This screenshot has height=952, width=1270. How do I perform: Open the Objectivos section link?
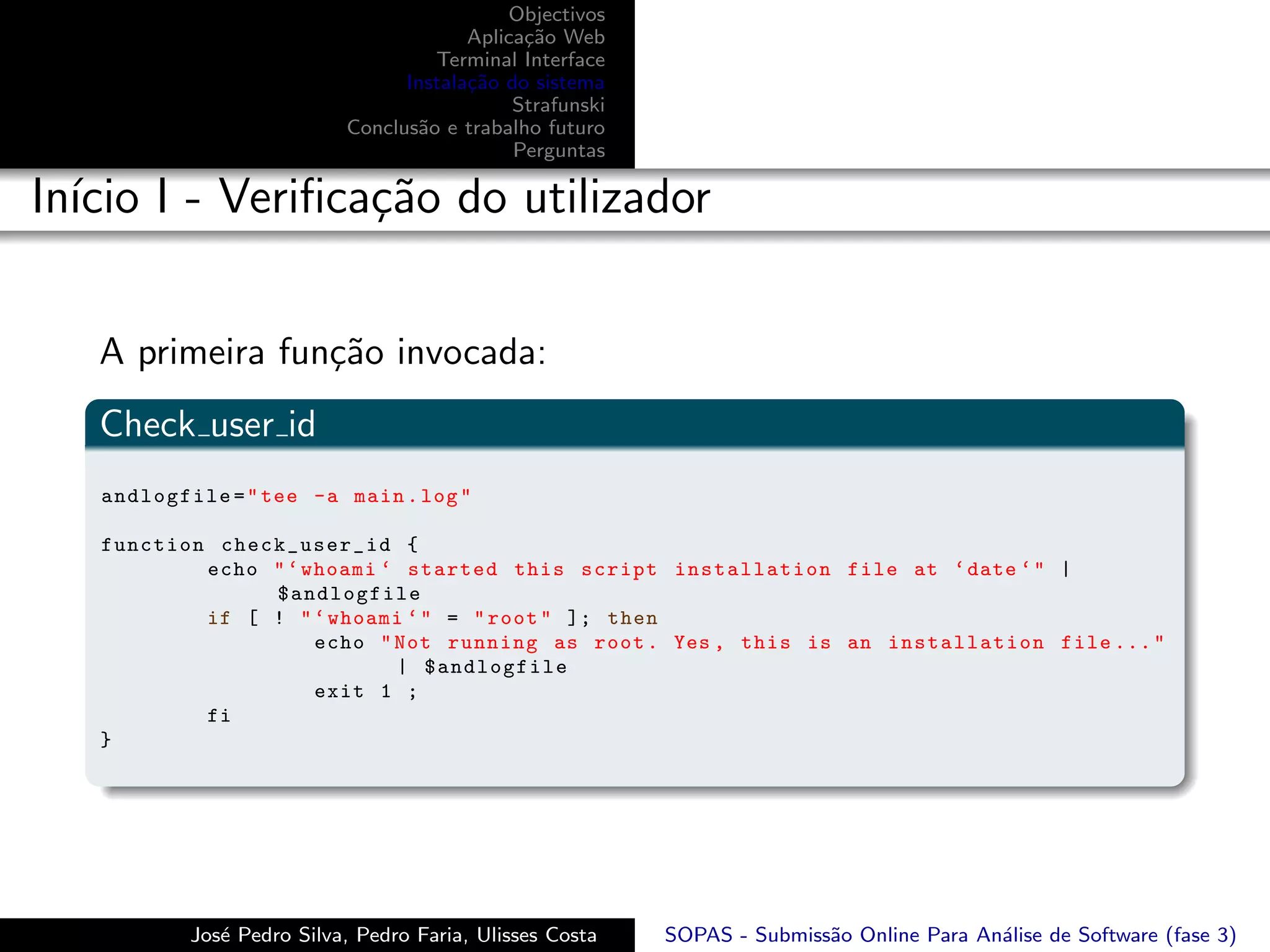pyautogui.click(x=557, y=14)
